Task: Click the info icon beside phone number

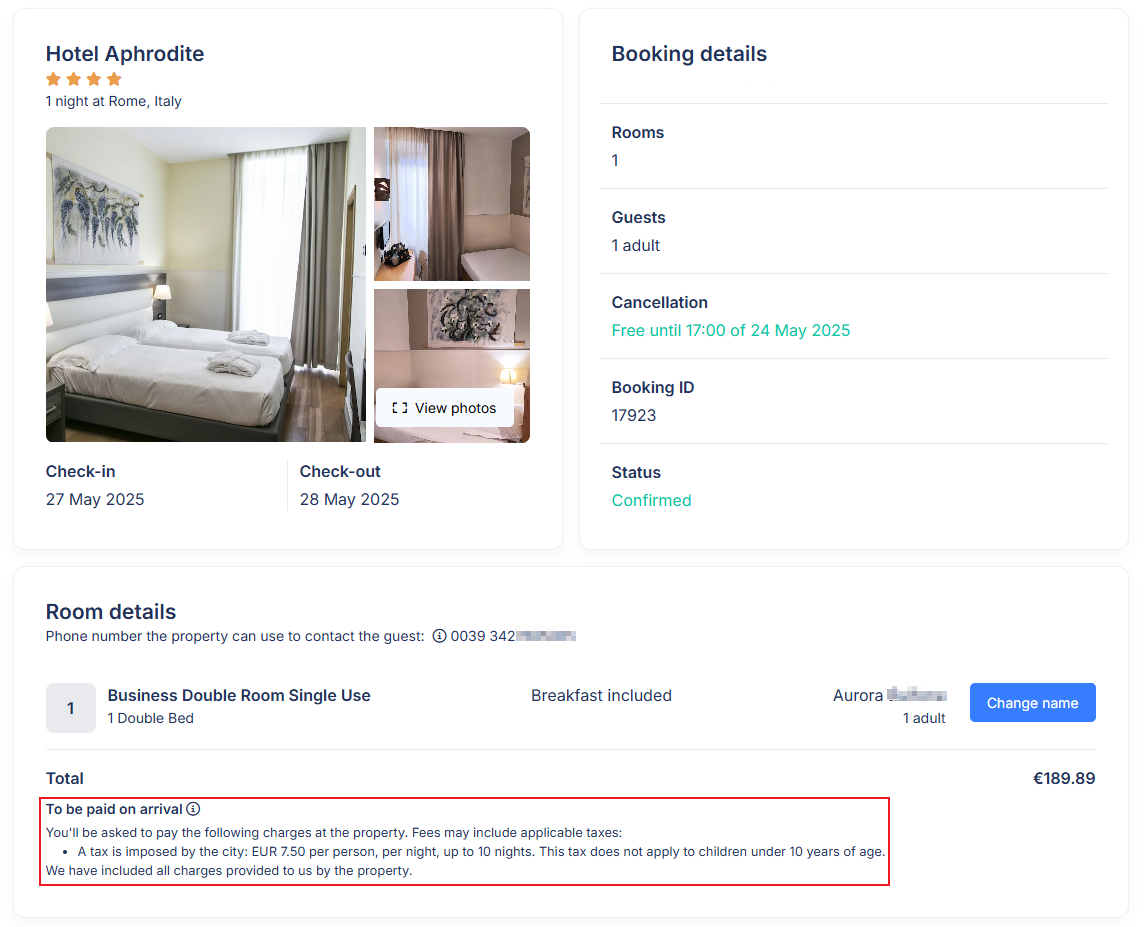Action: [439, 636]
